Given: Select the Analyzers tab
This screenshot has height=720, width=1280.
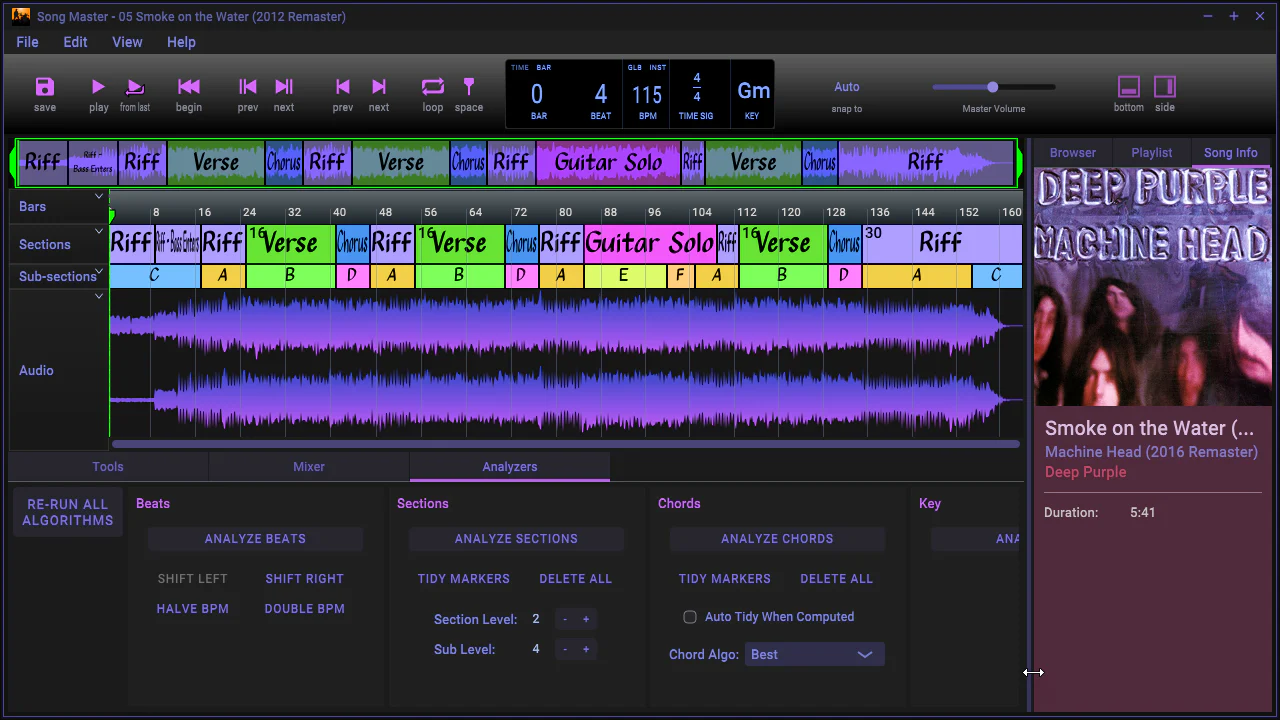Looking at the screenshot, I should [510, 466].
